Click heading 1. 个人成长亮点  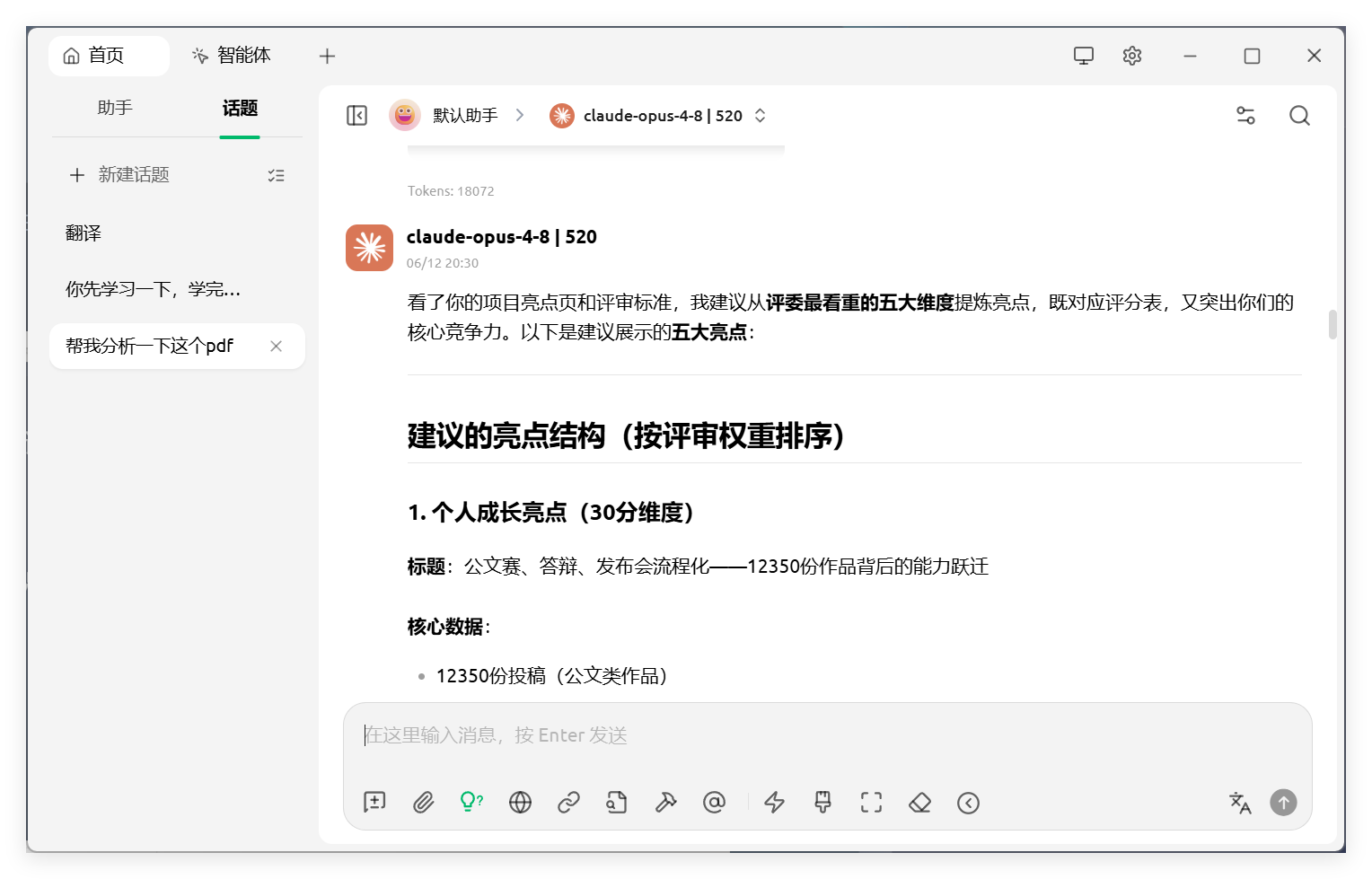[x=550, y=513]
